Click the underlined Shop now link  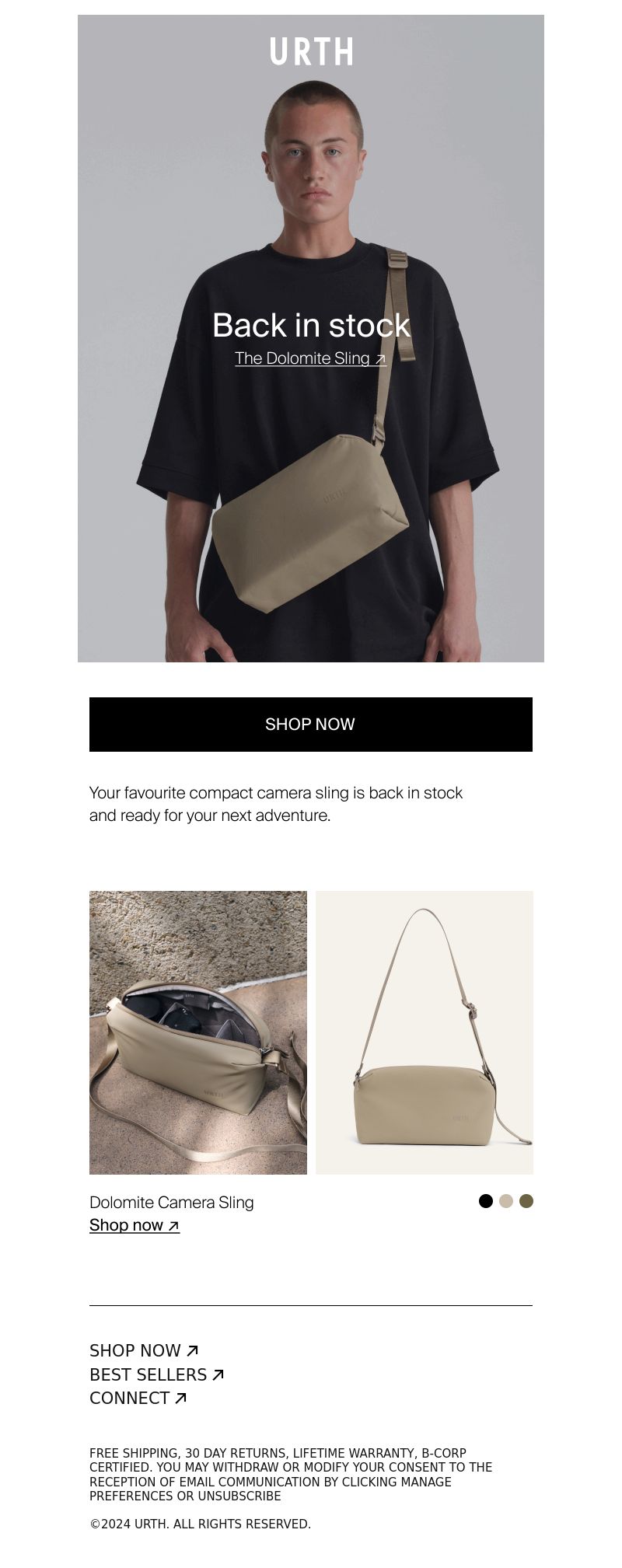pyautogui.click(x=135, y=1225)
